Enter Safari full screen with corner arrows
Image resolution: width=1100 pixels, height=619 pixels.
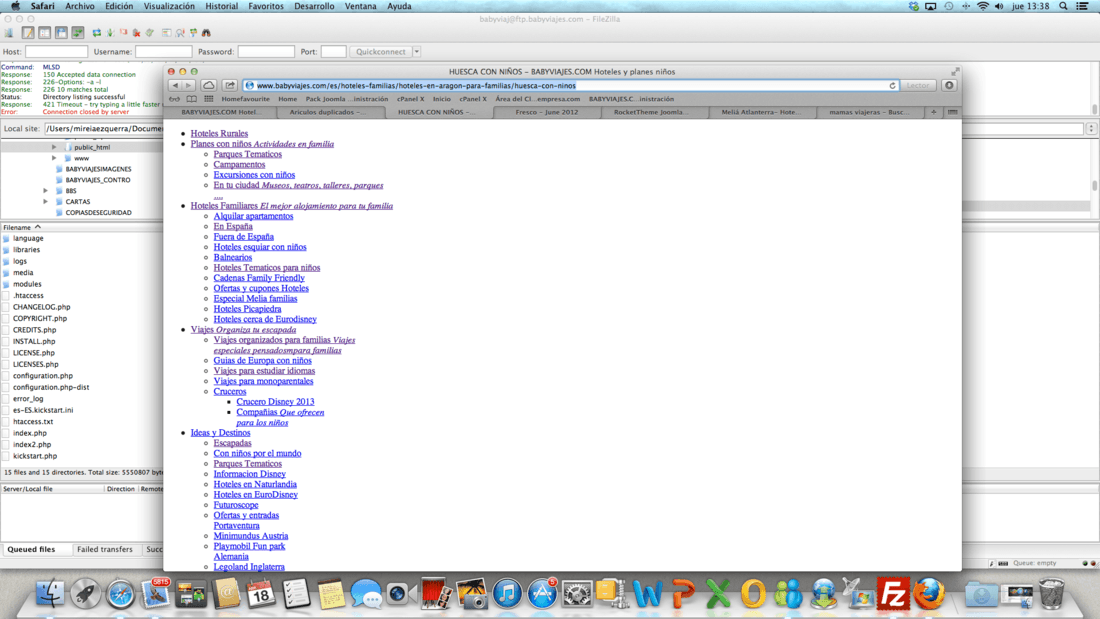[x=955, y=72]
